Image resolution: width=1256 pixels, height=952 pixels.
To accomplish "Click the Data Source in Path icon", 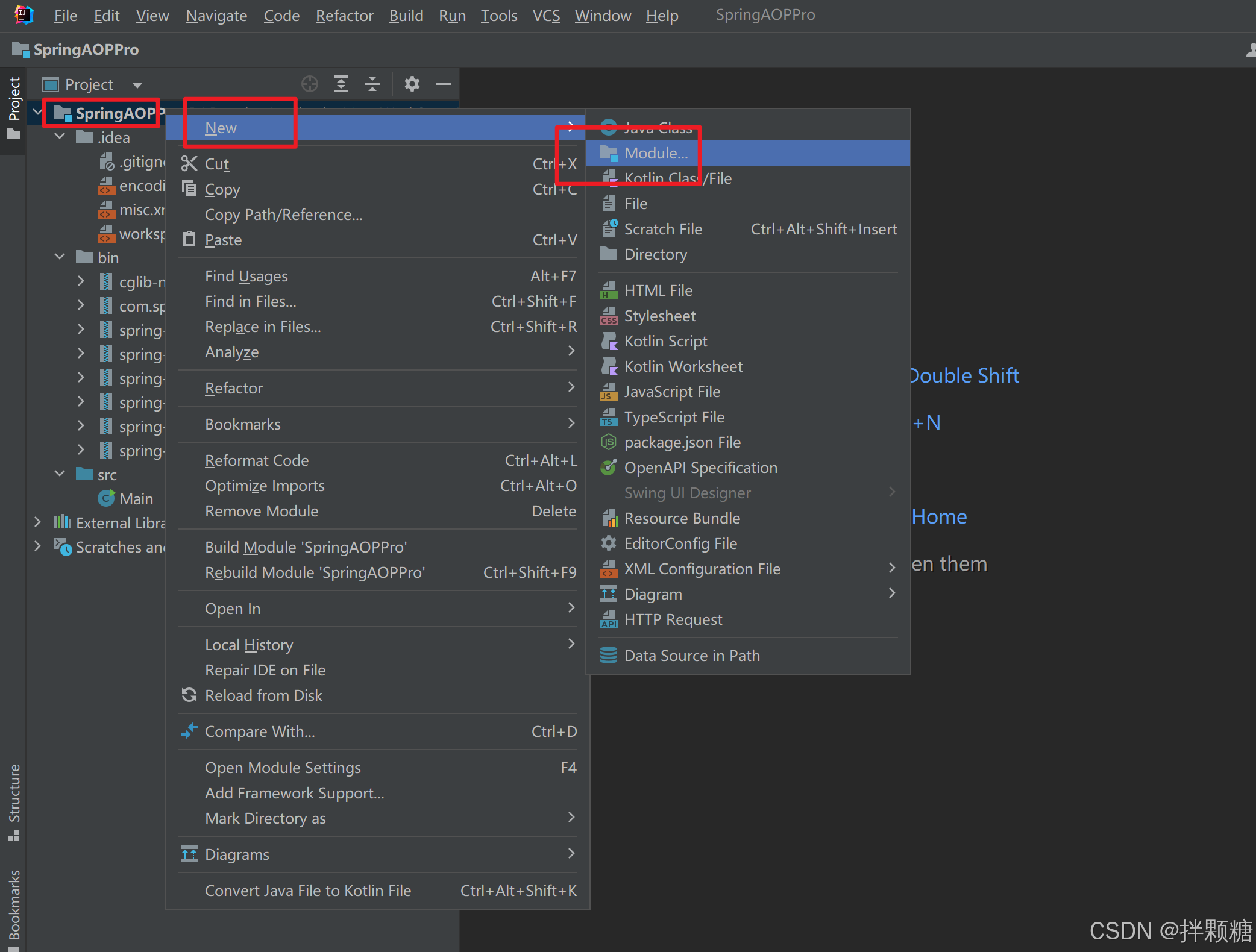I will coord(609,656).
